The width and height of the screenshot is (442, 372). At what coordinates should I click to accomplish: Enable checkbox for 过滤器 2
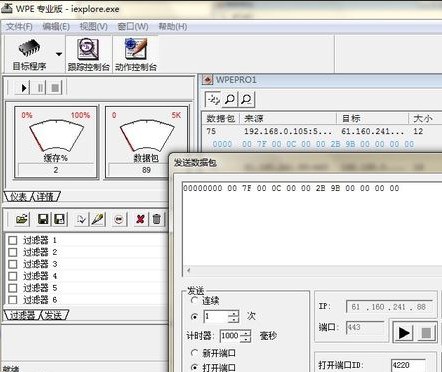(13, 252)
